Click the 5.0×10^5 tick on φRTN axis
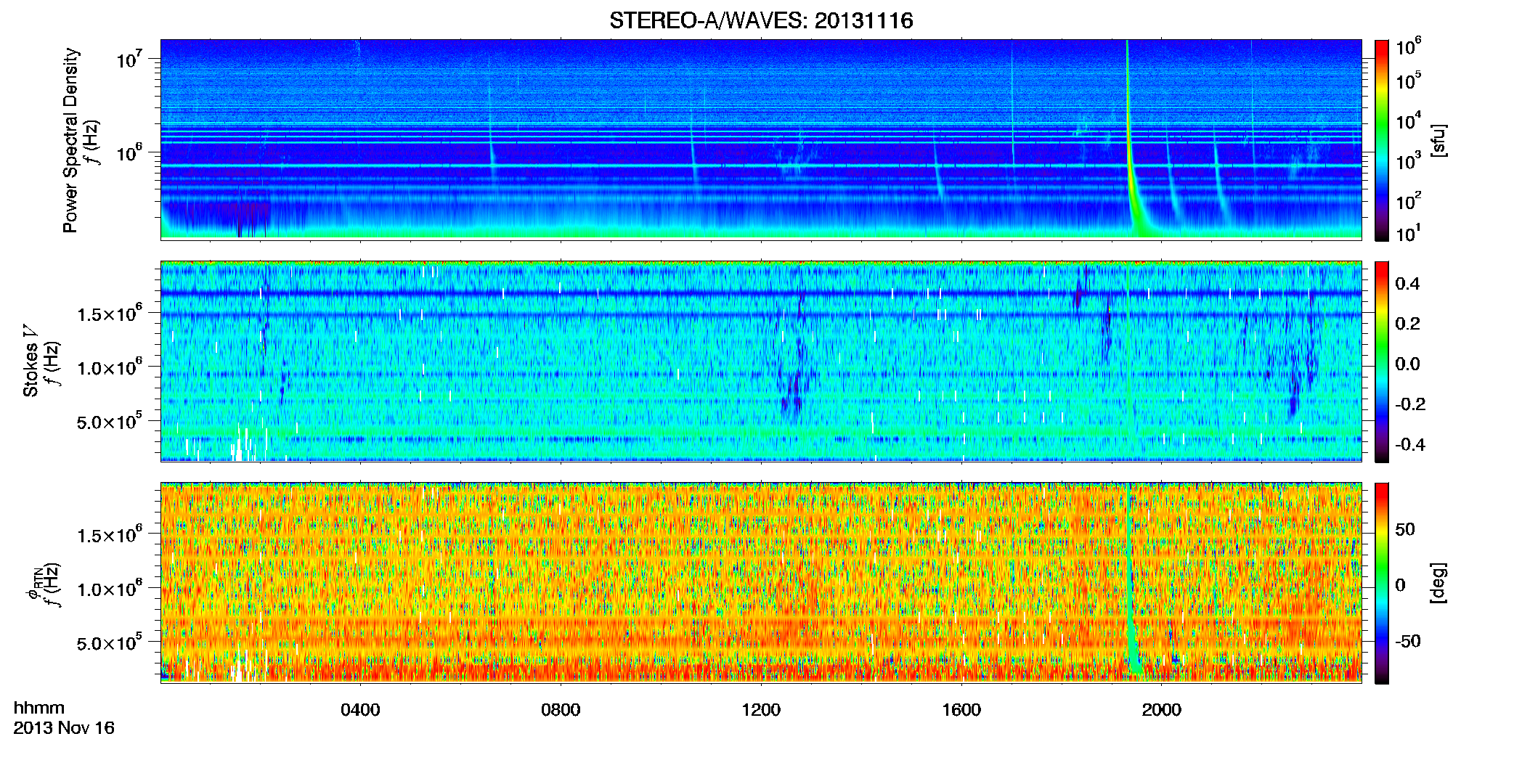 coord(110,642)
